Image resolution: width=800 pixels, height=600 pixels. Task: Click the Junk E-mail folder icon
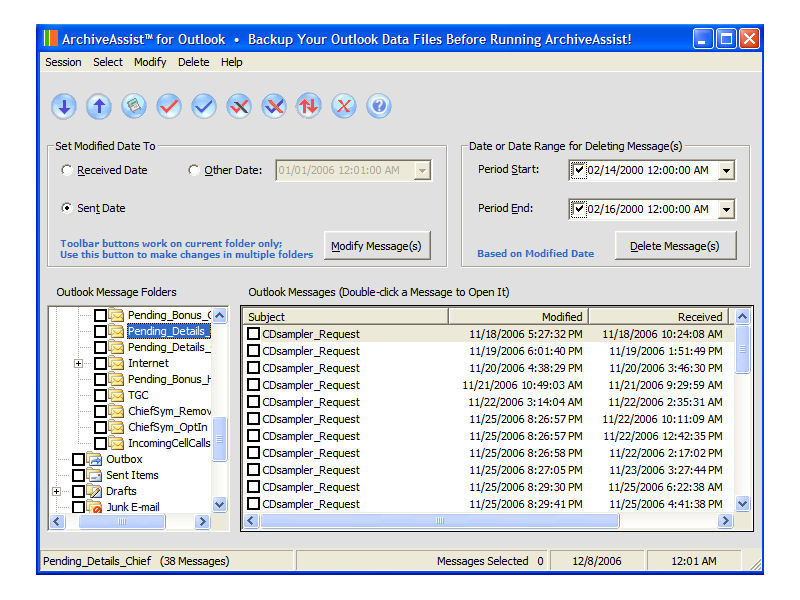(x=94, y=507)
